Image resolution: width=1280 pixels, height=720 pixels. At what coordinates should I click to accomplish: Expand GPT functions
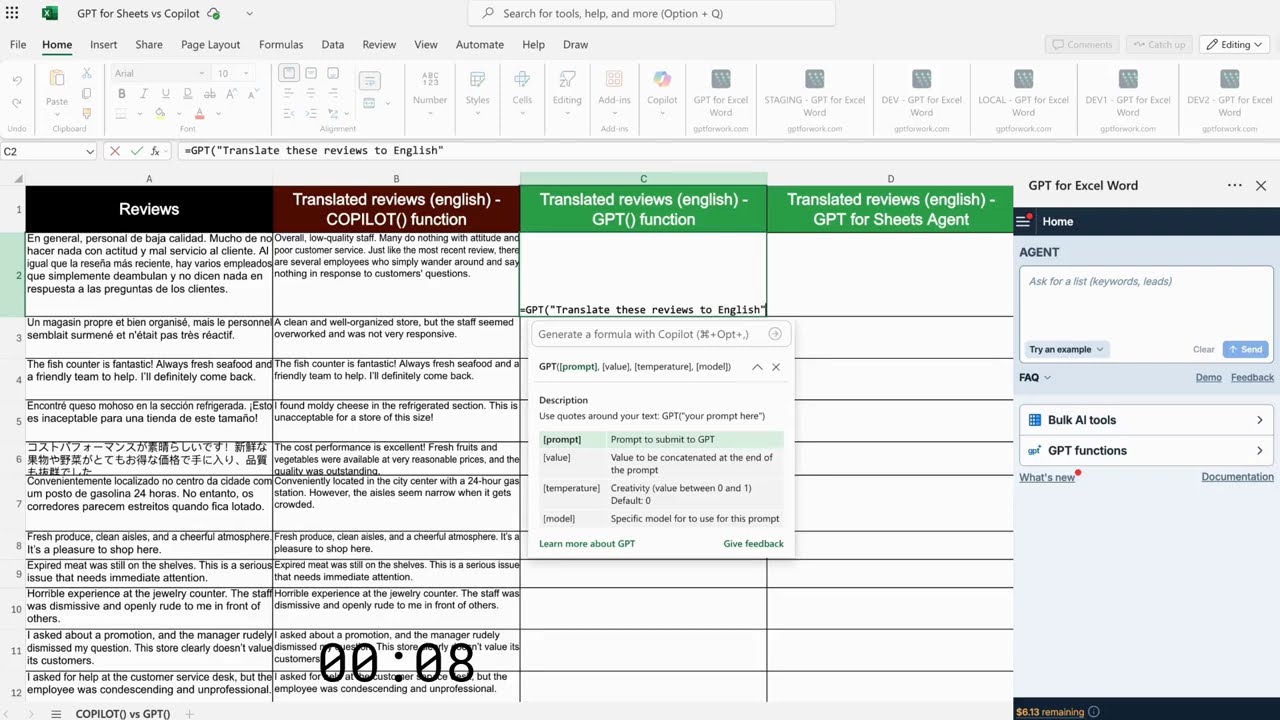tap(1146, 450)
